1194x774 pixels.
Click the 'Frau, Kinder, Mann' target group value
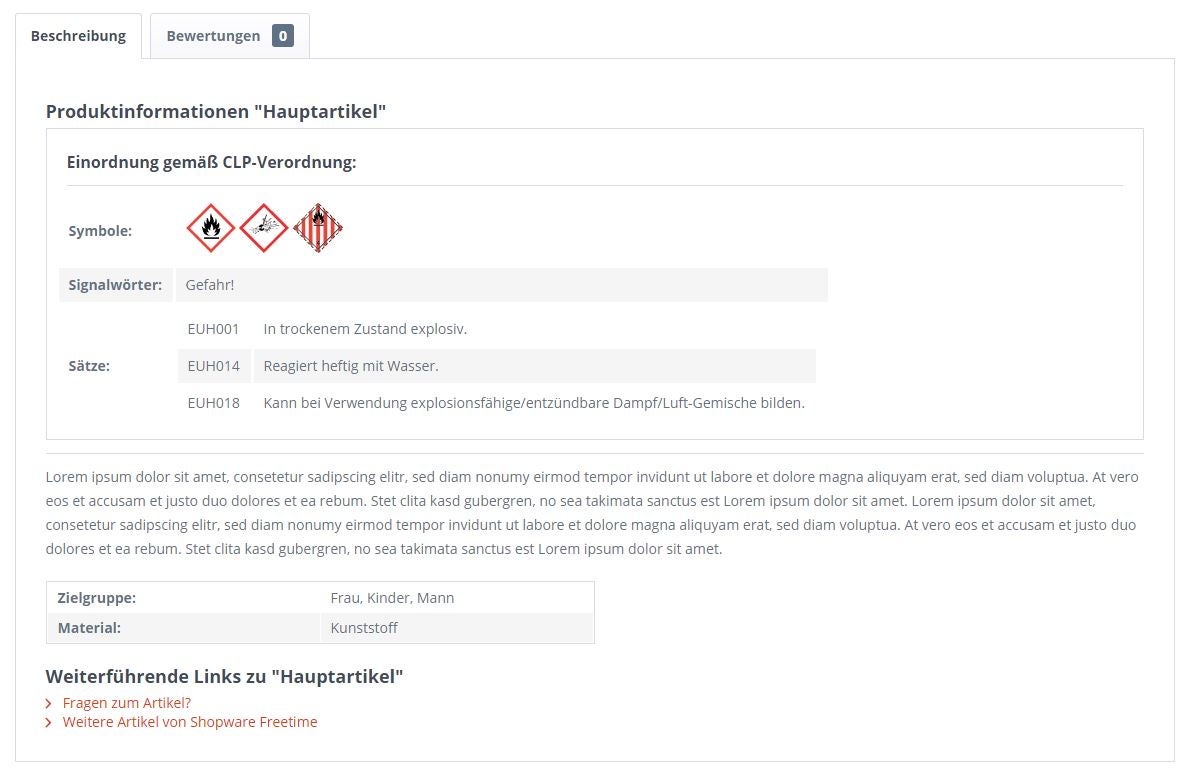(392, 598)
